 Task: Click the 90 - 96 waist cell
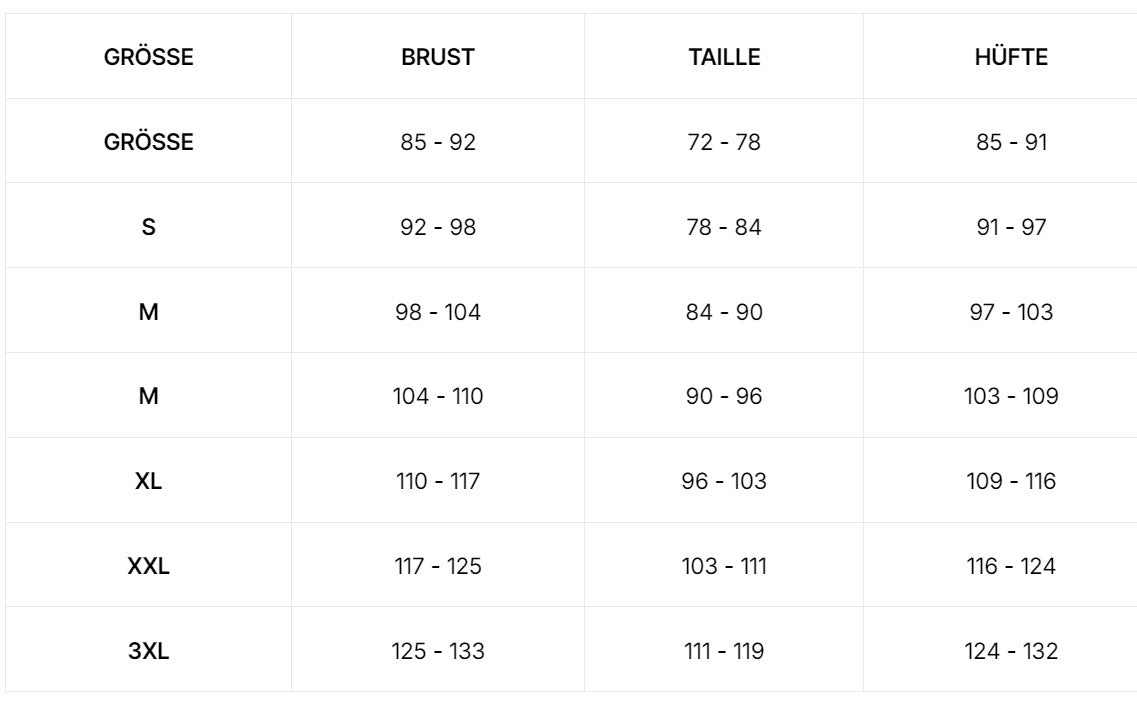[725, 397]
